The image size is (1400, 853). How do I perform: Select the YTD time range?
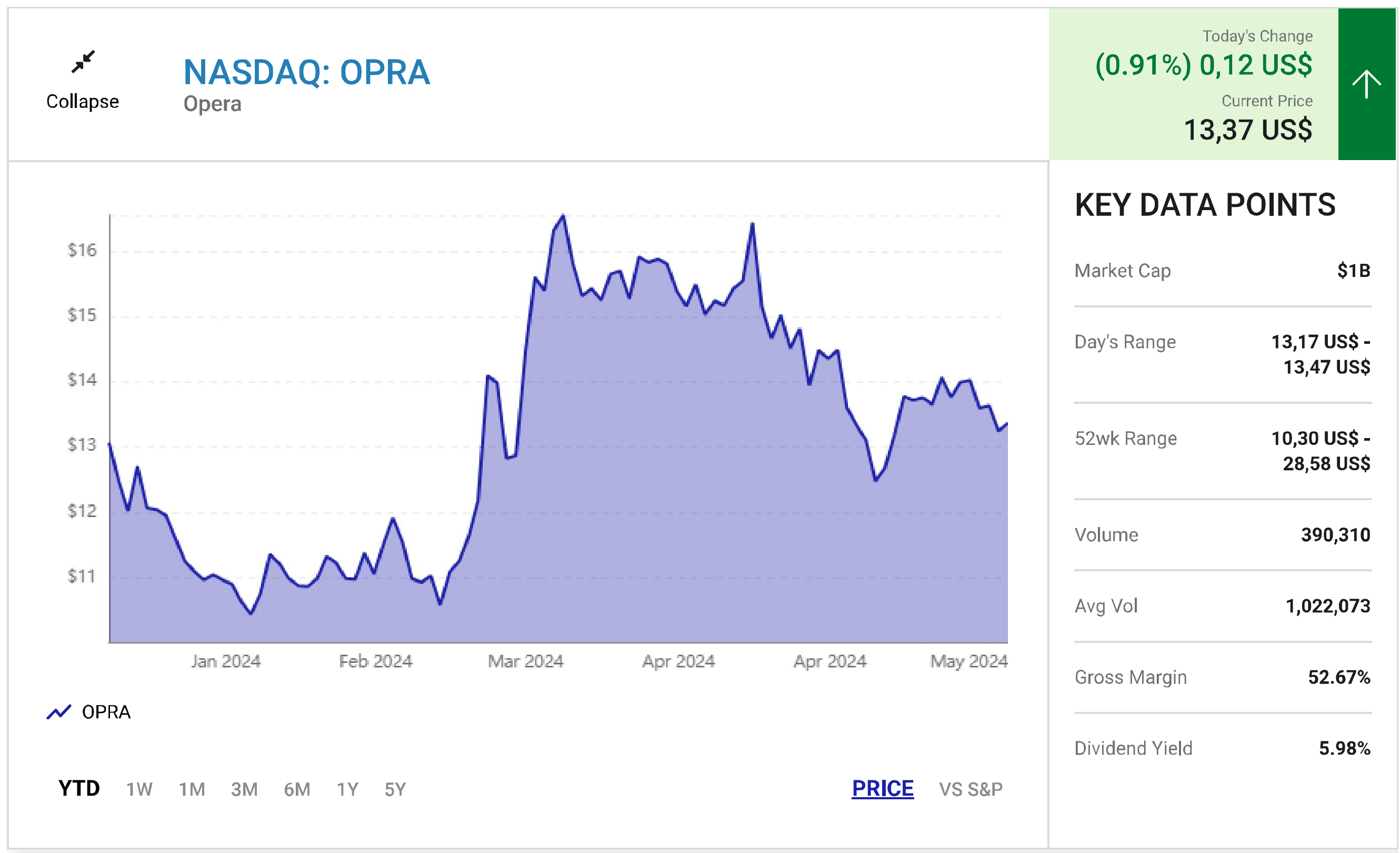[x=79, y=788]
